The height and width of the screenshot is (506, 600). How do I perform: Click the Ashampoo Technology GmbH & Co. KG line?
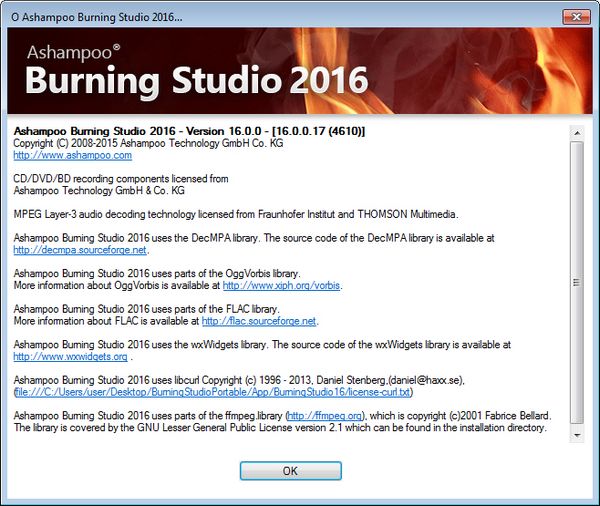(99, 191)
